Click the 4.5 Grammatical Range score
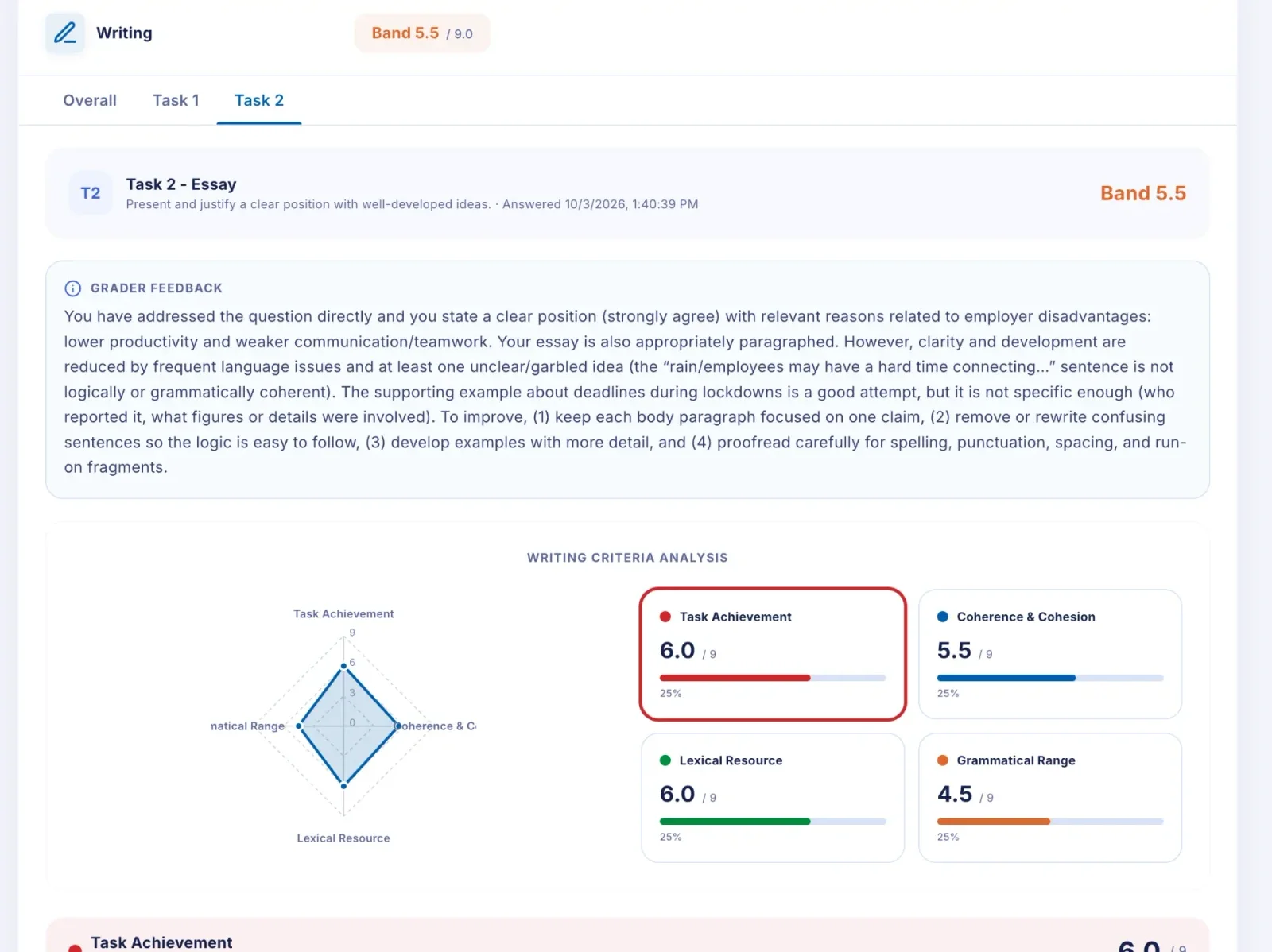Screen dimensions: 1272x952 coord(955,794)
